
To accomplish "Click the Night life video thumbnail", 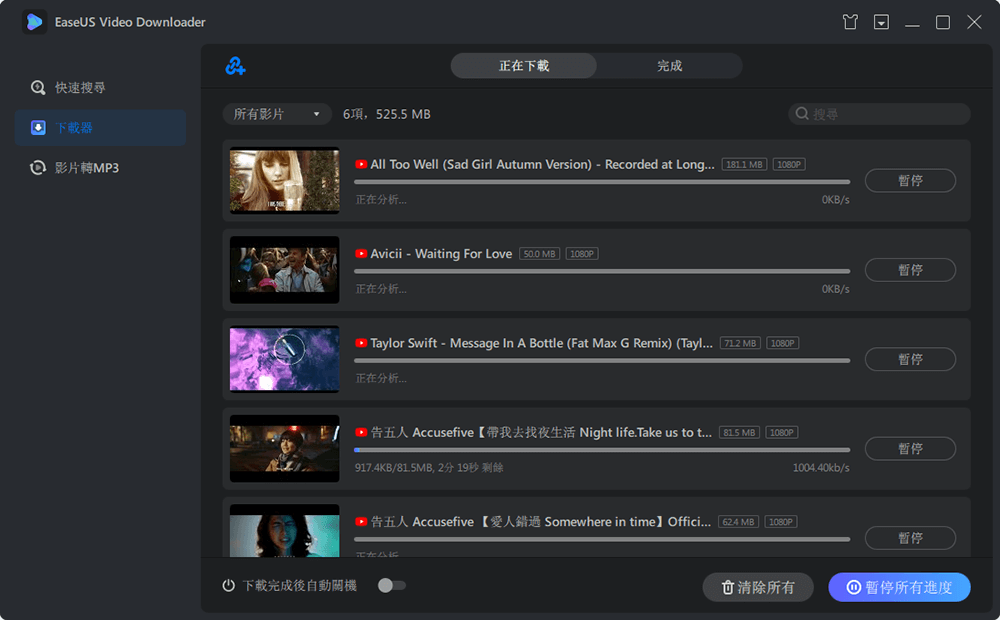I will 284,448.
